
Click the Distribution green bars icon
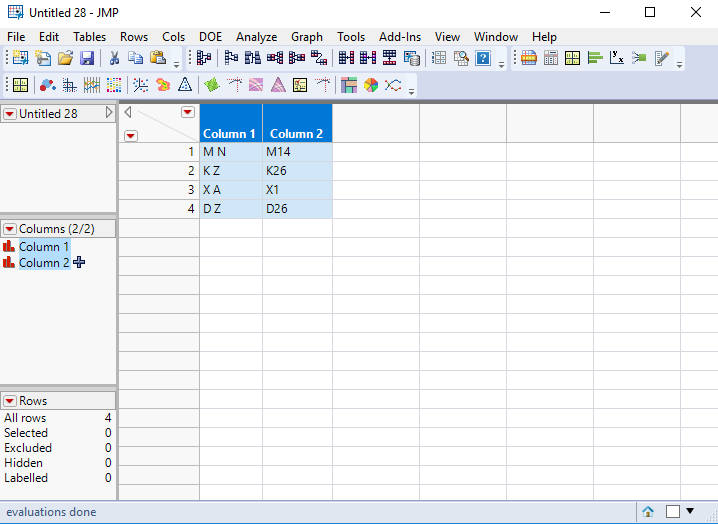click(x=595, y=58)
